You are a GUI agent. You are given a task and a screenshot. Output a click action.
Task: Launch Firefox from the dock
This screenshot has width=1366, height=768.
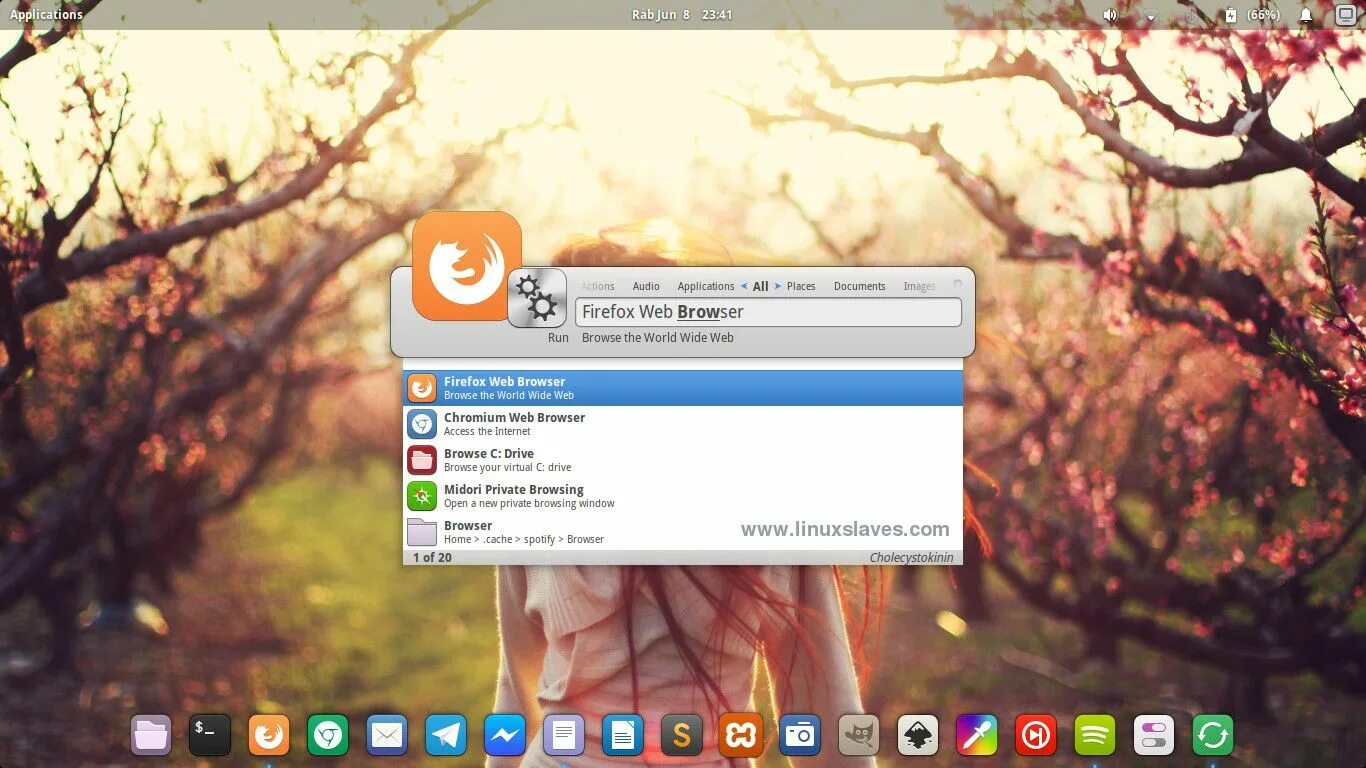[269, 736]
